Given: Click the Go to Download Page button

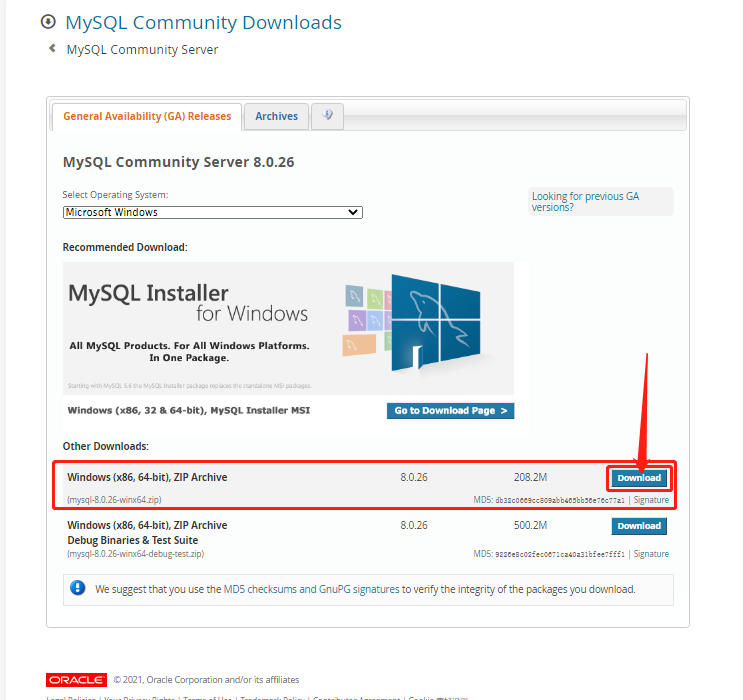Looking at the screenshot, I should [450, 411].
